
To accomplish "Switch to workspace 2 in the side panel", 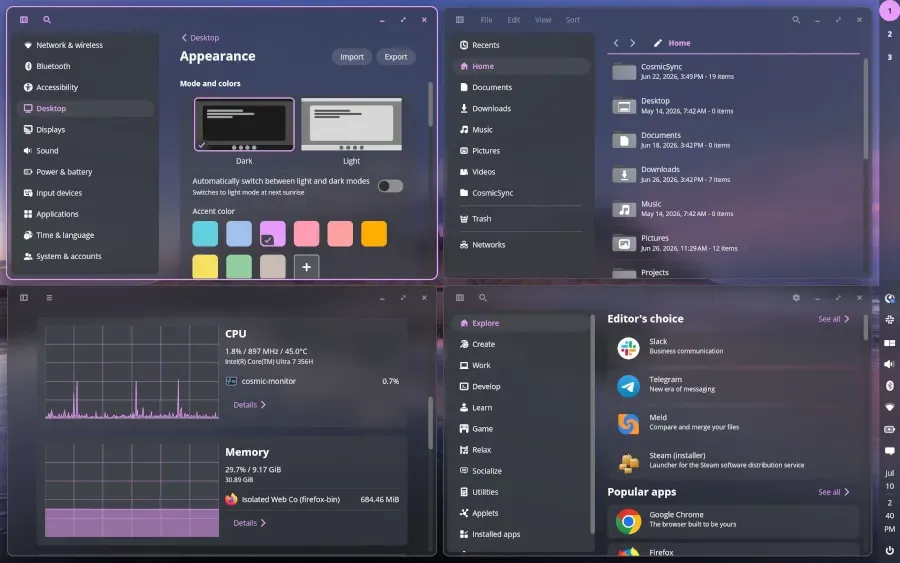I will pyautogui.click(x=890, y=34).
